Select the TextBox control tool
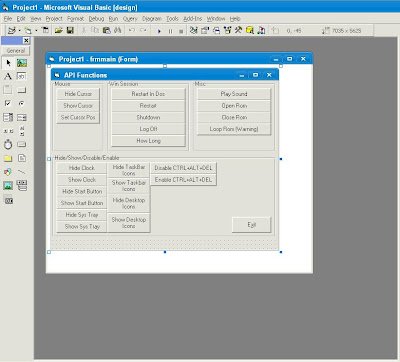 coord(22,76)
